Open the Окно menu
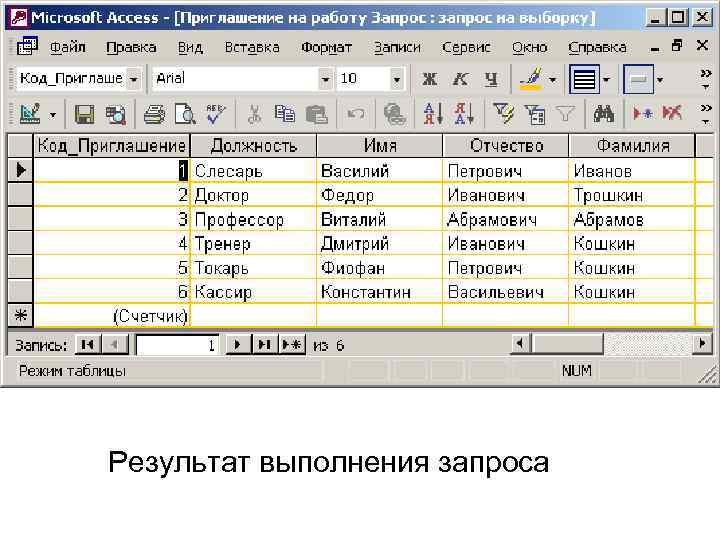The image size is (720, 540). click(x=529, y=47)
